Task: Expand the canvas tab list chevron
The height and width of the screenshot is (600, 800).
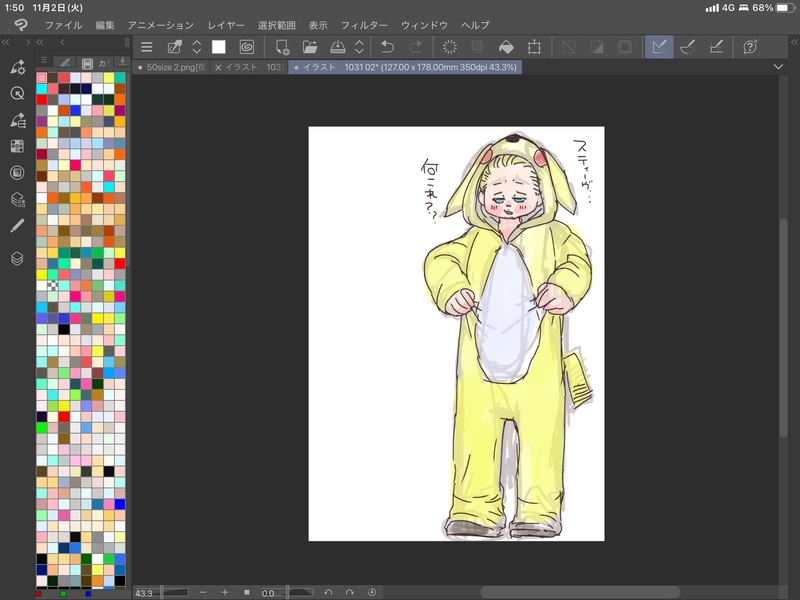Action: pos(779,67)
